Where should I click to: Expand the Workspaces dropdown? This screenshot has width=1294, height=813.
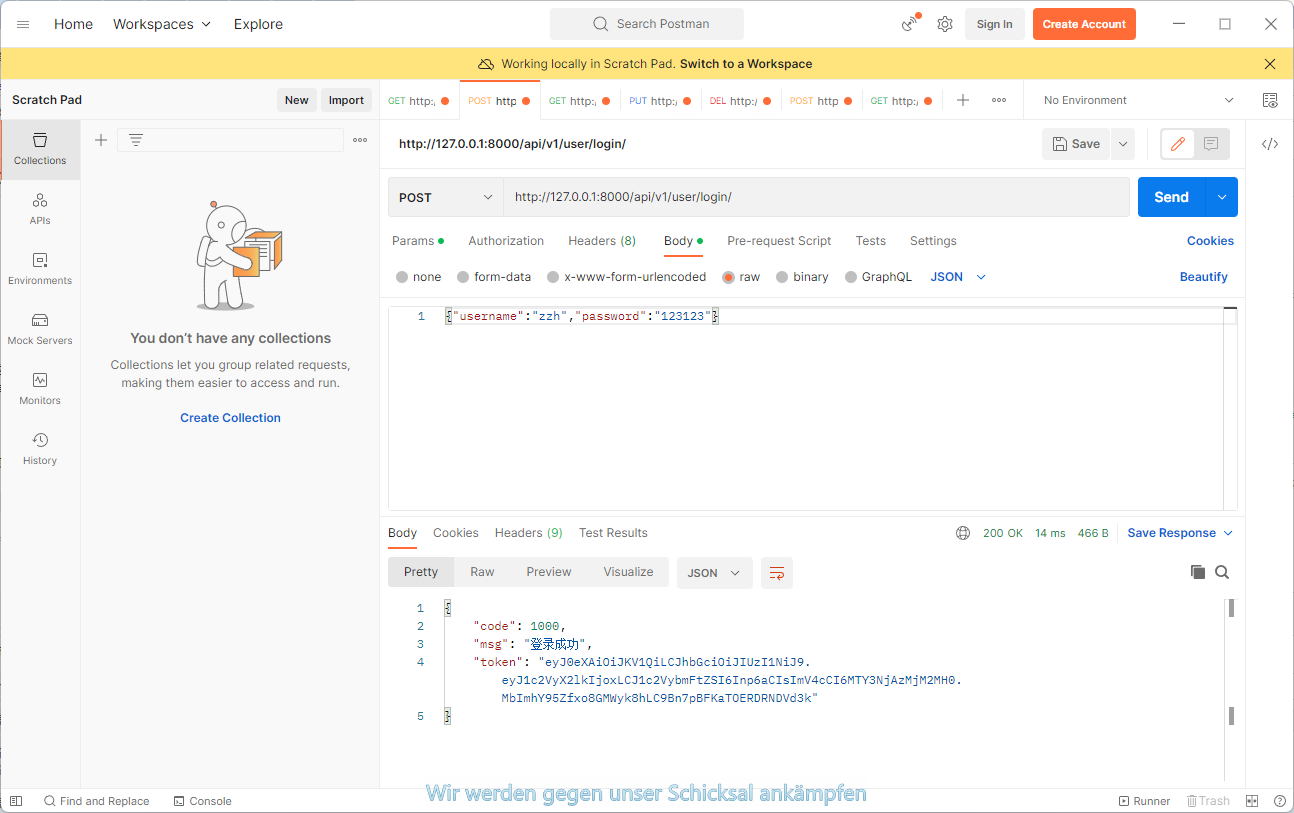click(162, 24)
